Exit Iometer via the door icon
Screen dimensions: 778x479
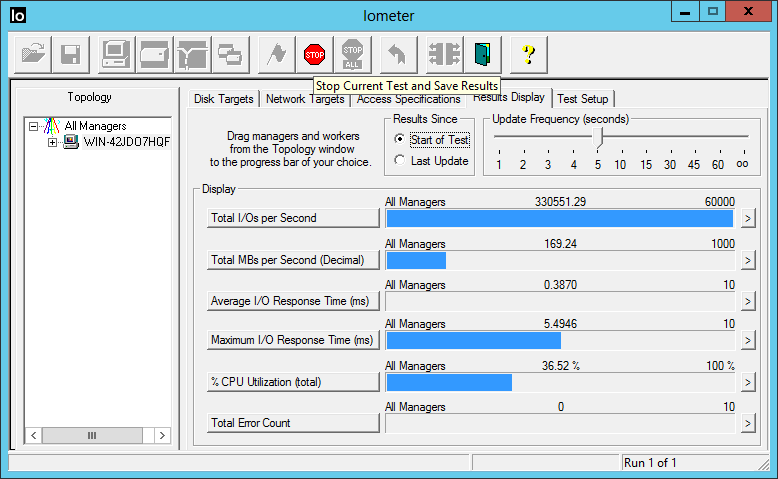pyautogui.click(x=483, y=55)
